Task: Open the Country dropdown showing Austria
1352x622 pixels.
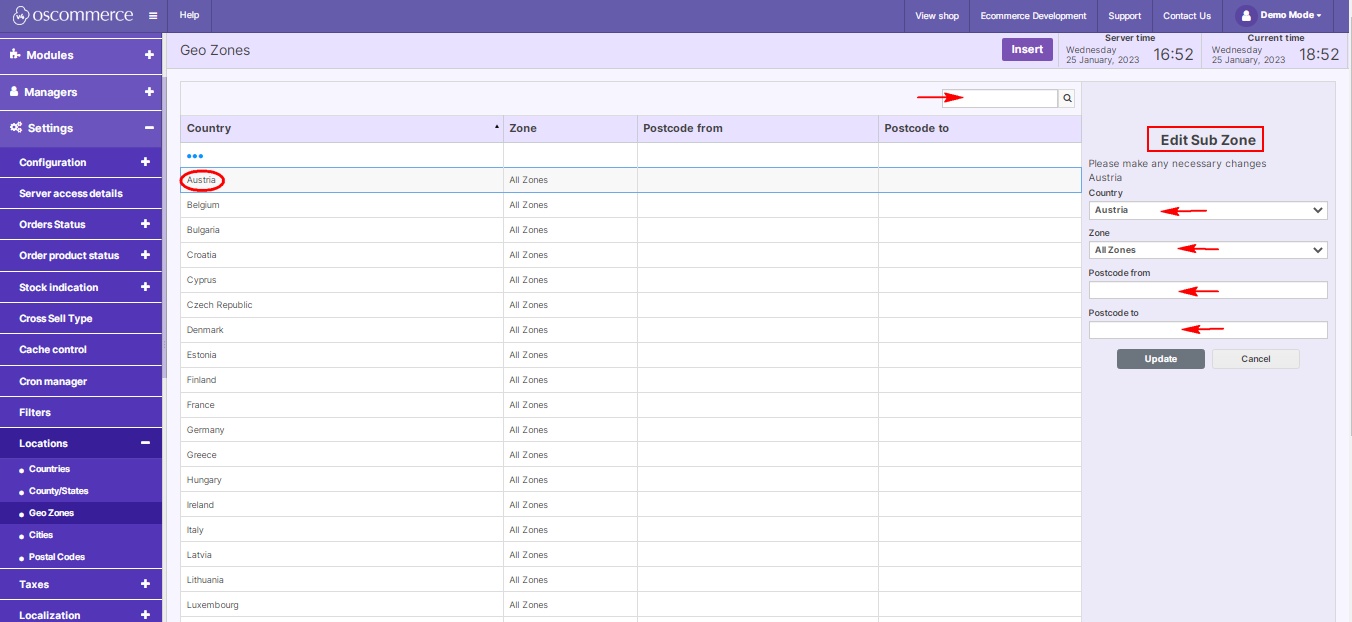Action: pyautogui.click(x=1207, y=210)
